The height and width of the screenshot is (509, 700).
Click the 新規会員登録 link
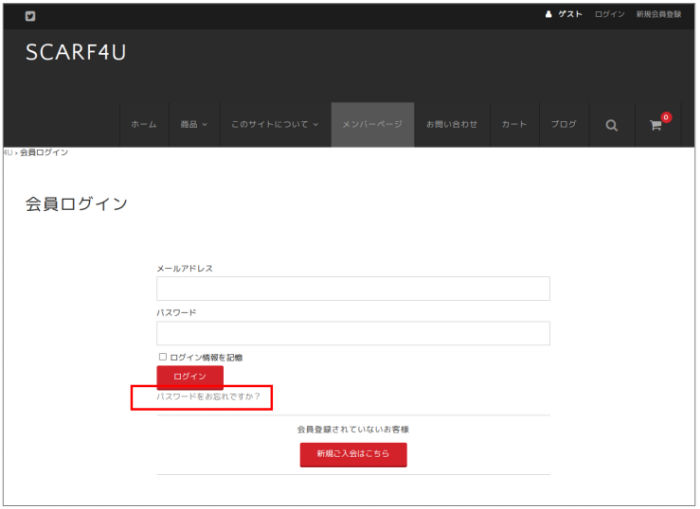pyautogui.click(x=658, y=14)
